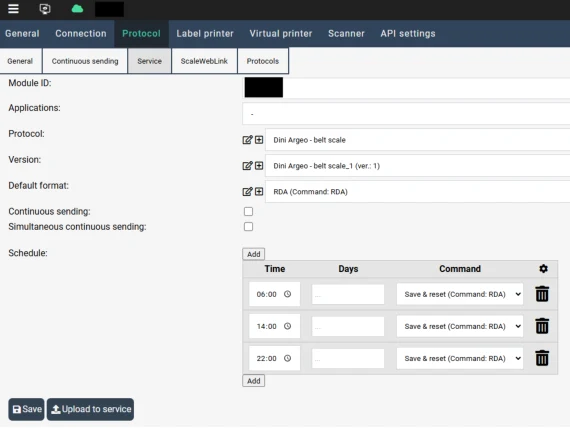Select the Protocol main tab
The image size is (570, 428).
(141, 33)
